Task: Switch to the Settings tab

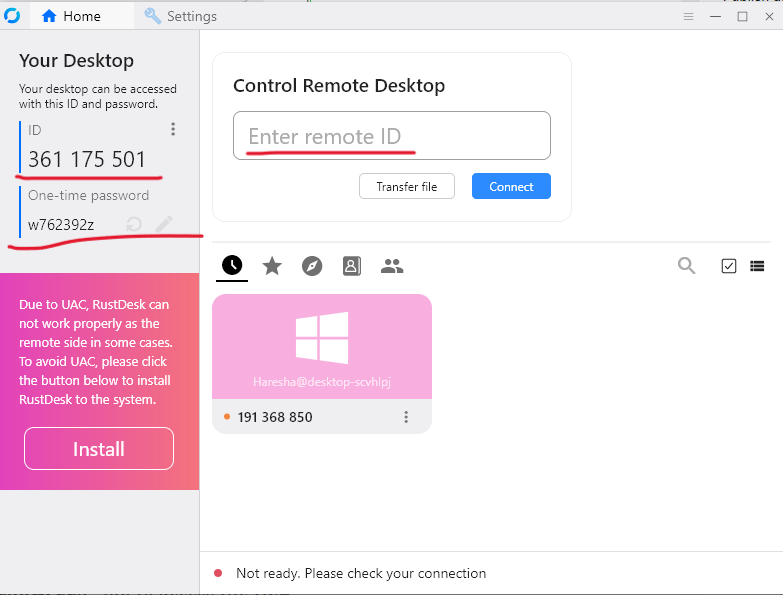Action: 181,16
